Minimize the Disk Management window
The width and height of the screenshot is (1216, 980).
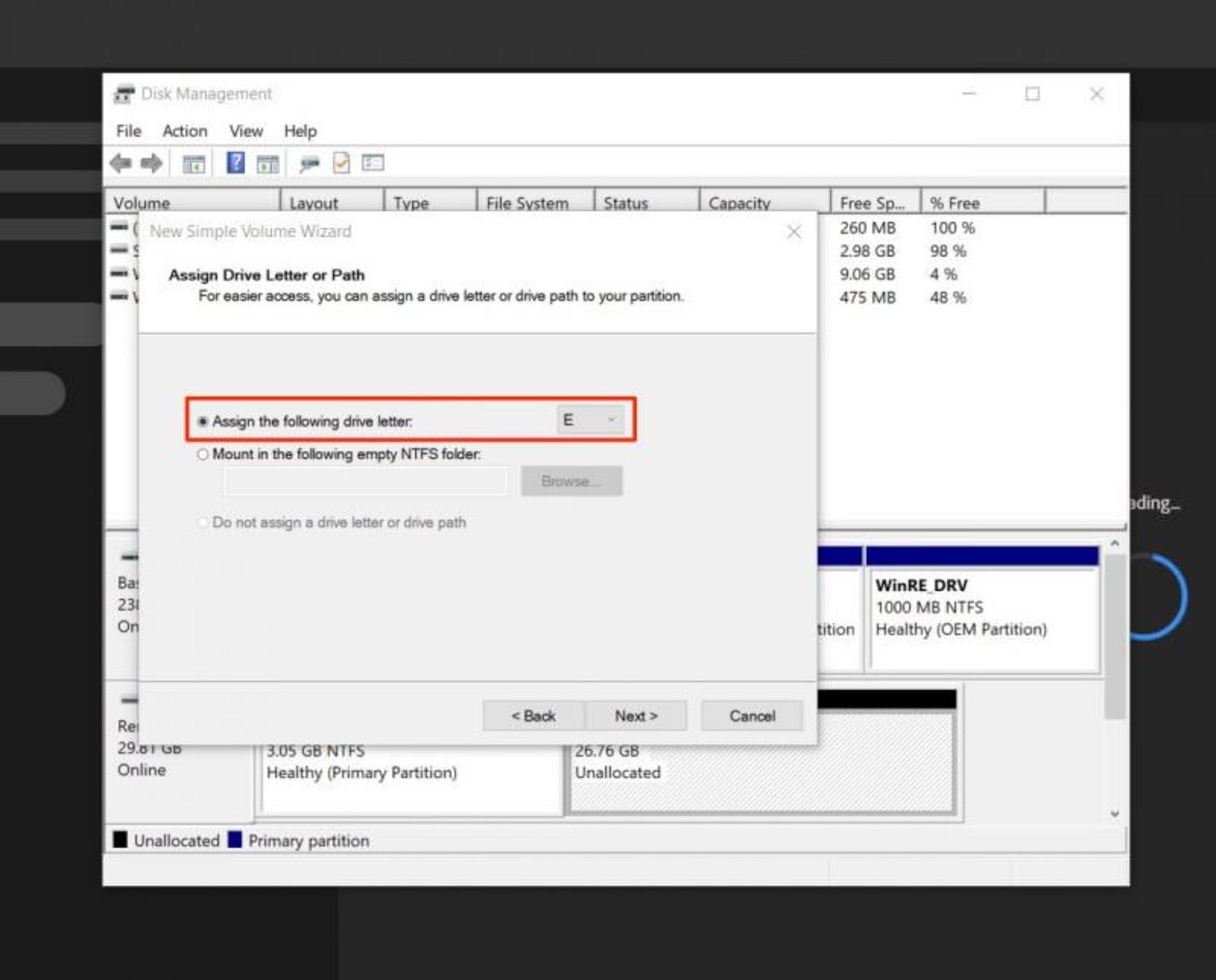[x=969, y=94]
